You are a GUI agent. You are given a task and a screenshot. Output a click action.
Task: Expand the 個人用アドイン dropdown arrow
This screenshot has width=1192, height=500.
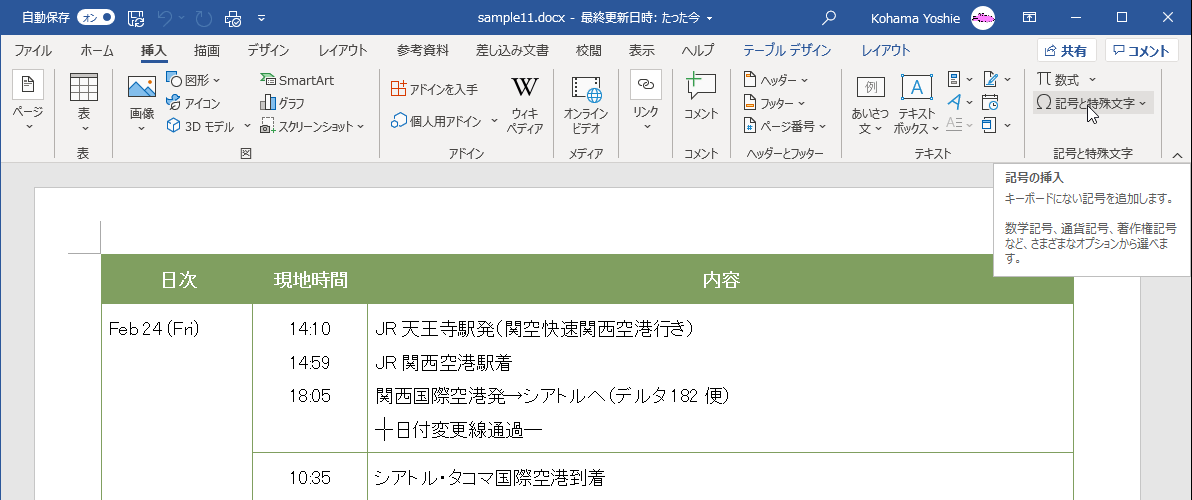[x=494, y=121]
